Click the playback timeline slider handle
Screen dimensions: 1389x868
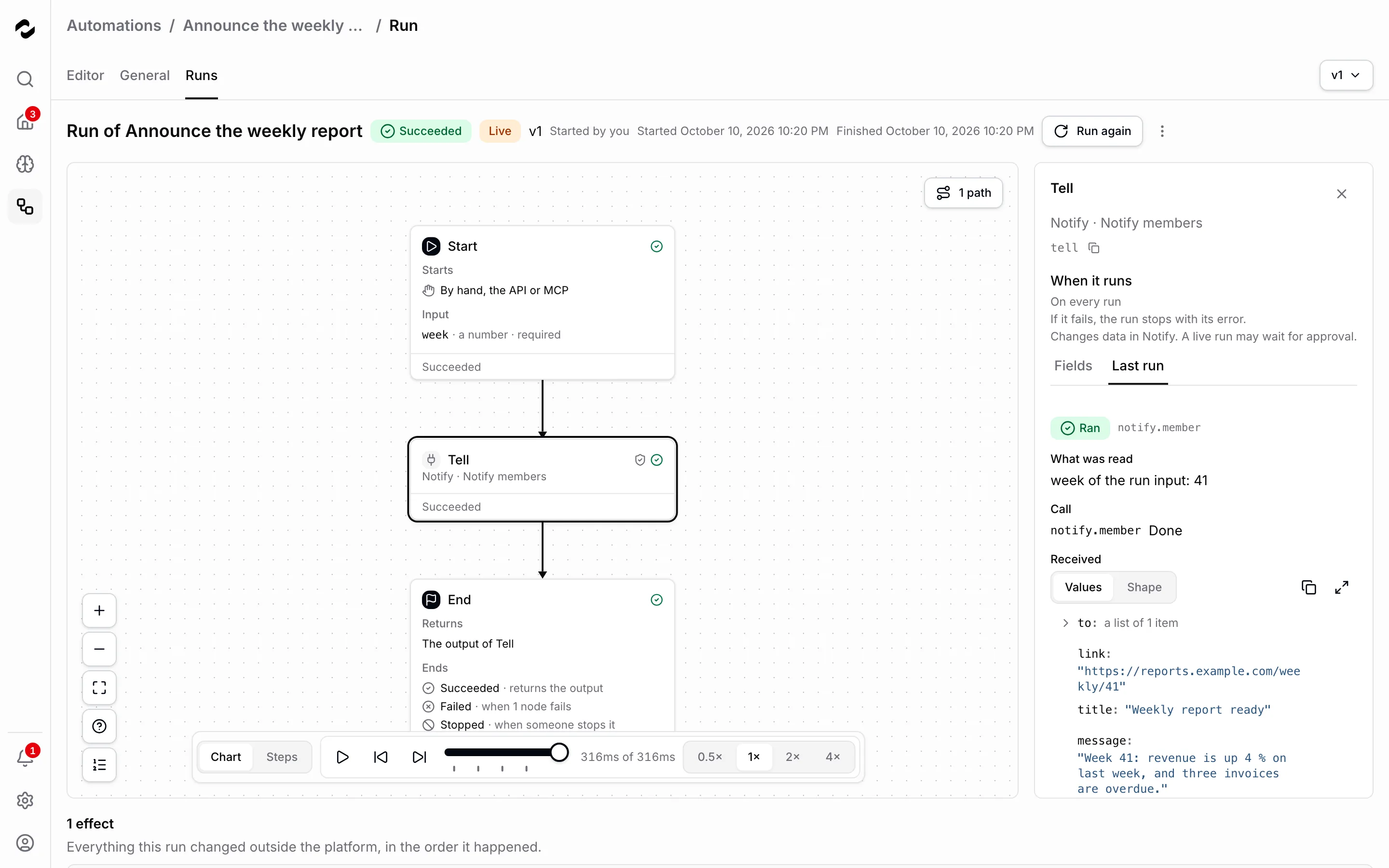[559, 752]
